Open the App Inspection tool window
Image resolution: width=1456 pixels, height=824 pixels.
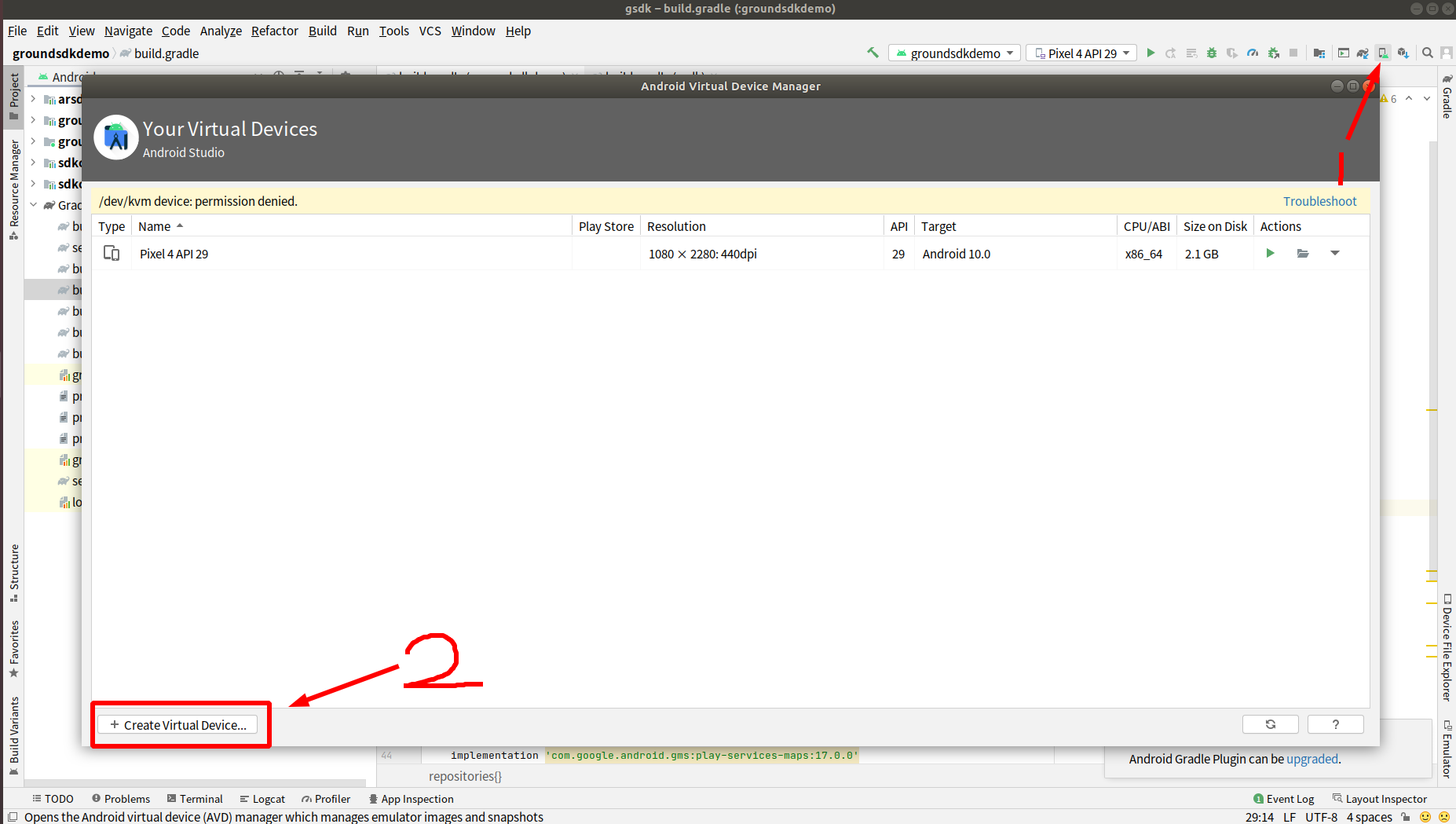tap(412, 799)
